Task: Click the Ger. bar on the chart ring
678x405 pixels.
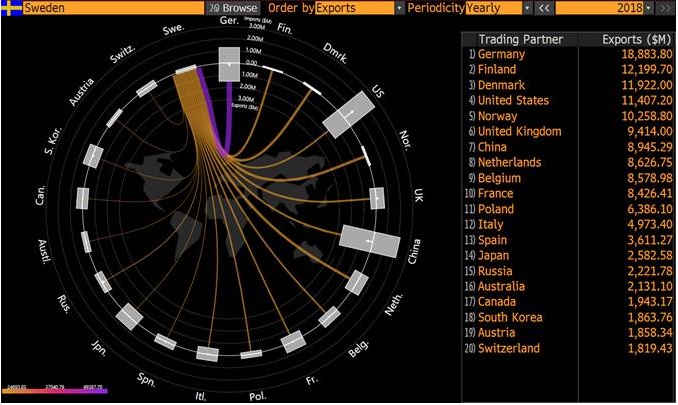Action: coord(229,64)
